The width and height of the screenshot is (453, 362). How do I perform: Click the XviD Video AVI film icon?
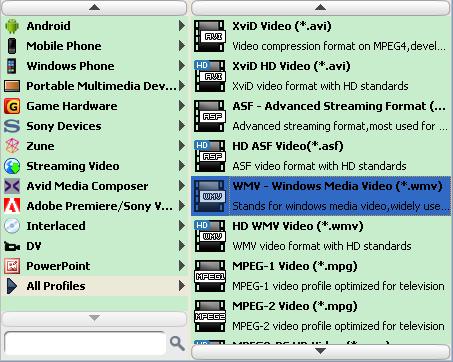click(210, 36)
